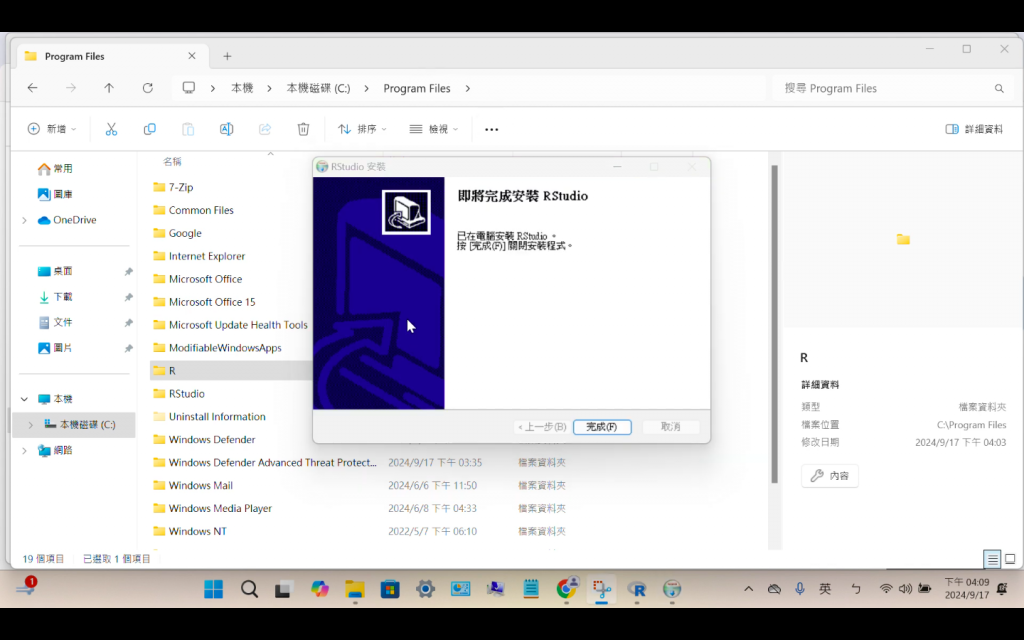Viewport: 1024px width, 640px height.
Task: Open Windows Start button on taskbar
Action: coord(214,589)
